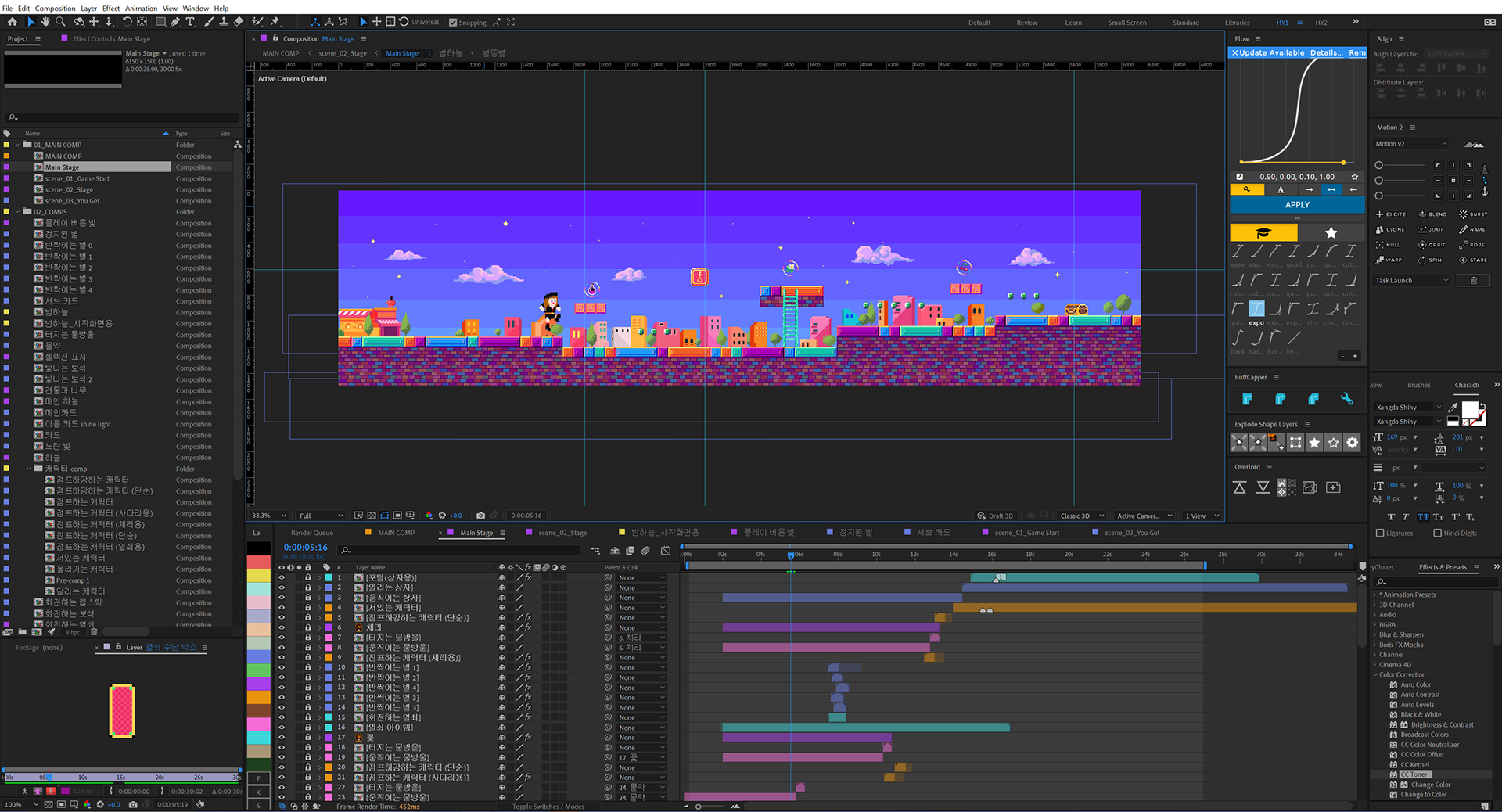Take a snapshot with the camera icon
The width and height of the screenshot is (1502, 812).
pos(480,516)
